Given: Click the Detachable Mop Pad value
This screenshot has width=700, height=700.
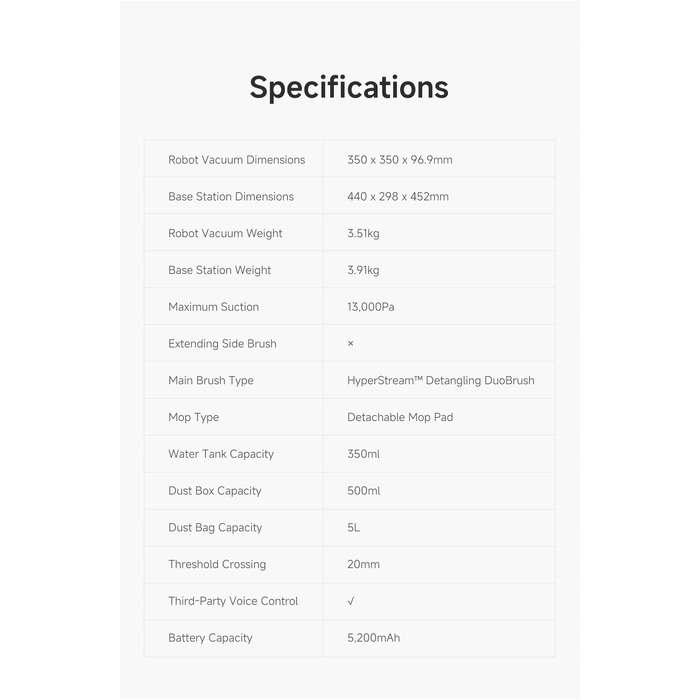Looking at the screenshot, I should click(400, 417).
